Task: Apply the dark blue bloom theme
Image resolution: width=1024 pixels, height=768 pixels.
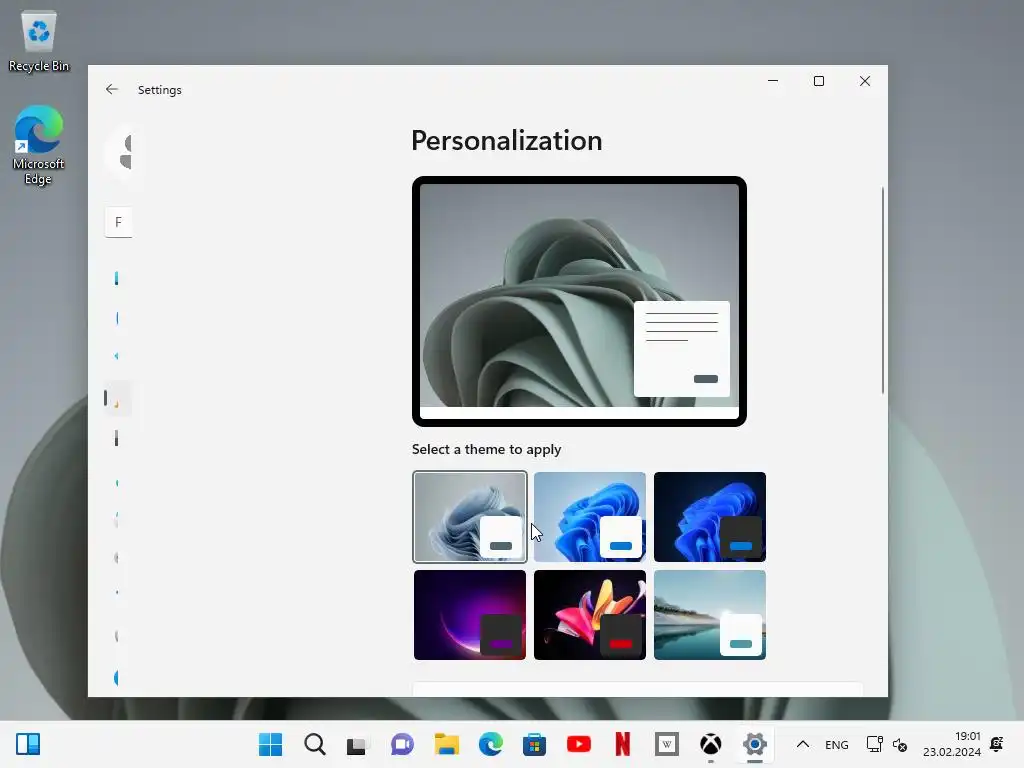Action: (710, 517)
